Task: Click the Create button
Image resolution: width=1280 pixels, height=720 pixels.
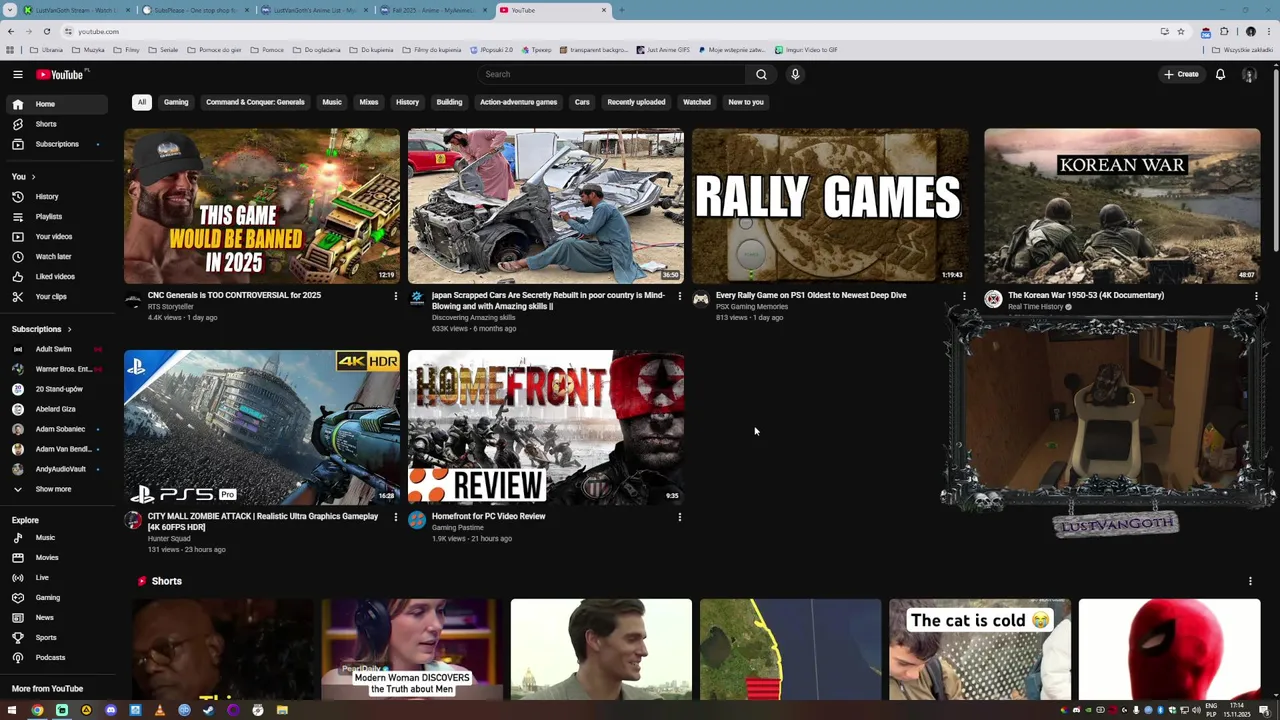Action: (1181, 74)
